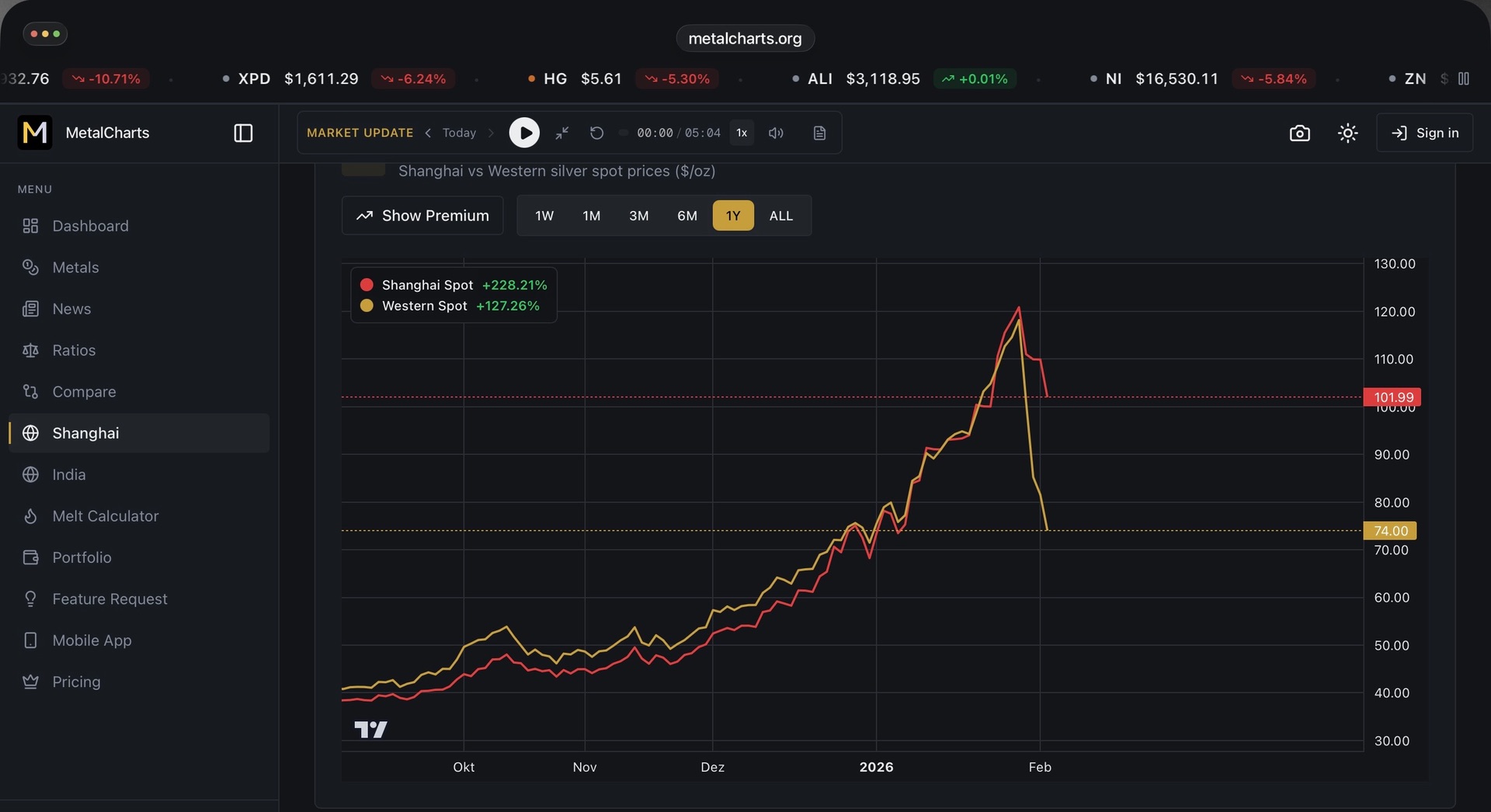The image size is (1491, 812).
Task: Collapse the market update player
Action: [562, 133]
